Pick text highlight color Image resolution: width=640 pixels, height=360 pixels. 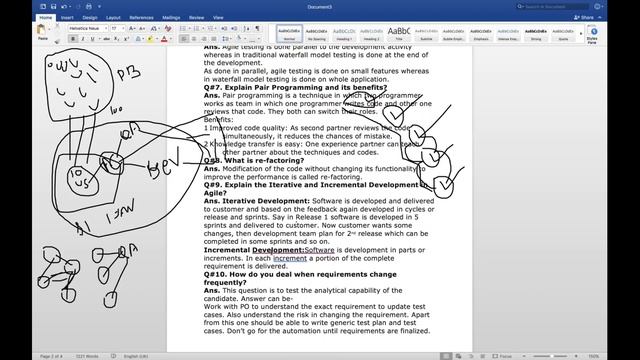click(149, 39)
